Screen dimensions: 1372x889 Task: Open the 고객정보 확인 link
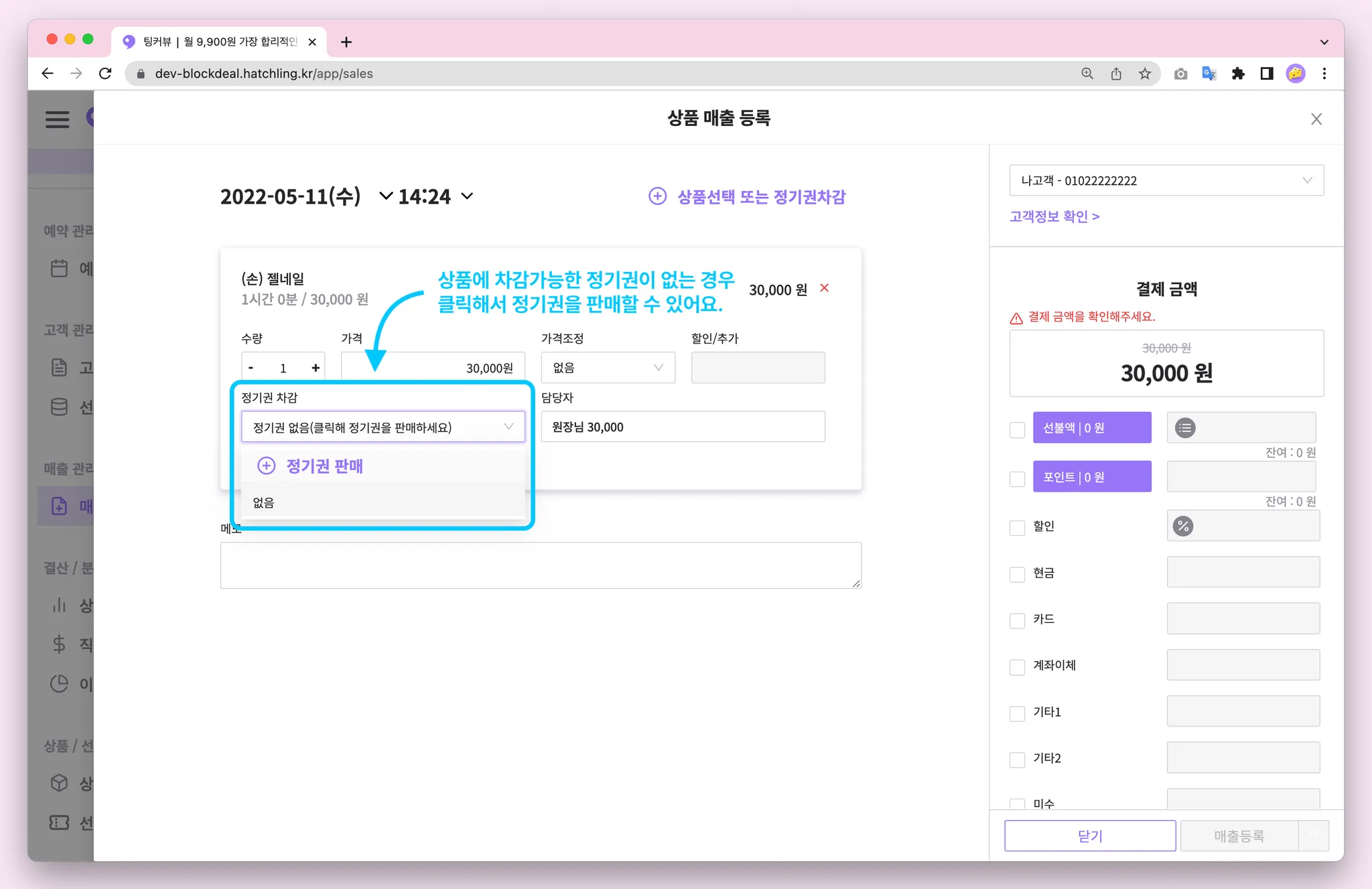[1054, 216]
